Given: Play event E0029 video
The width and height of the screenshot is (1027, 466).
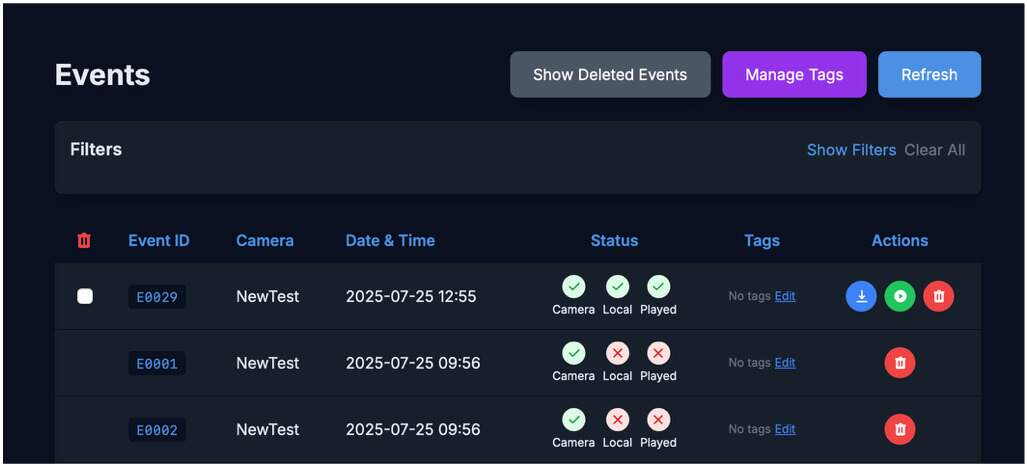Looking at the screenshot, I should point(900,296).
